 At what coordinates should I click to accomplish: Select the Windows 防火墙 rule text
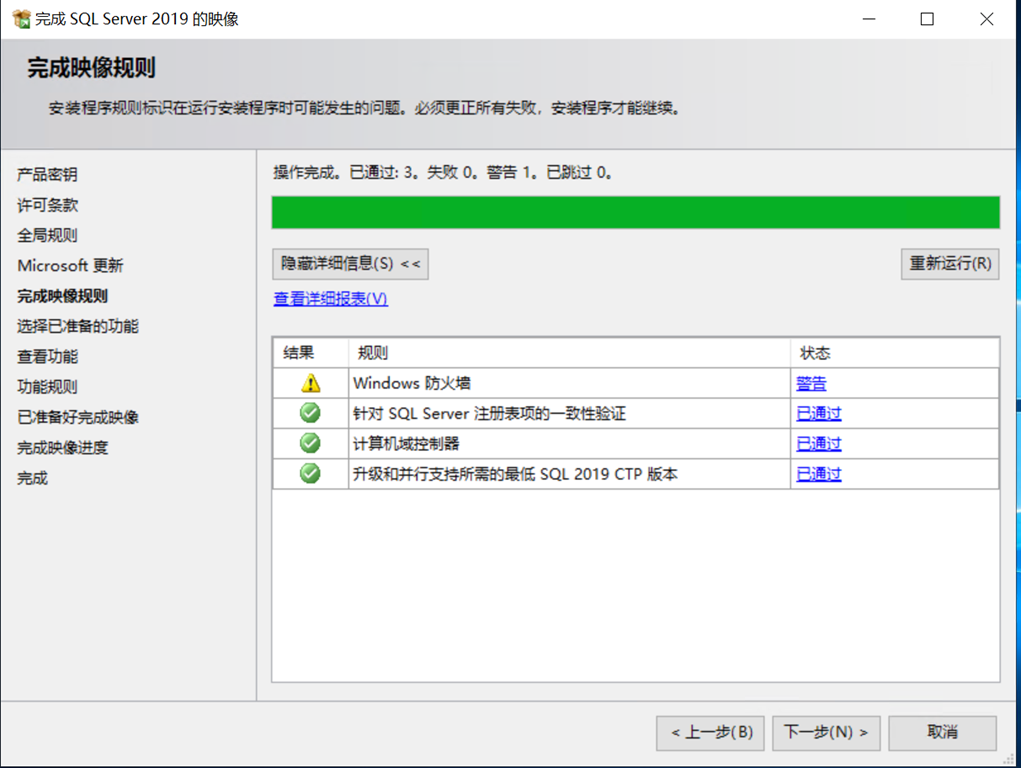tap(412, 383)
